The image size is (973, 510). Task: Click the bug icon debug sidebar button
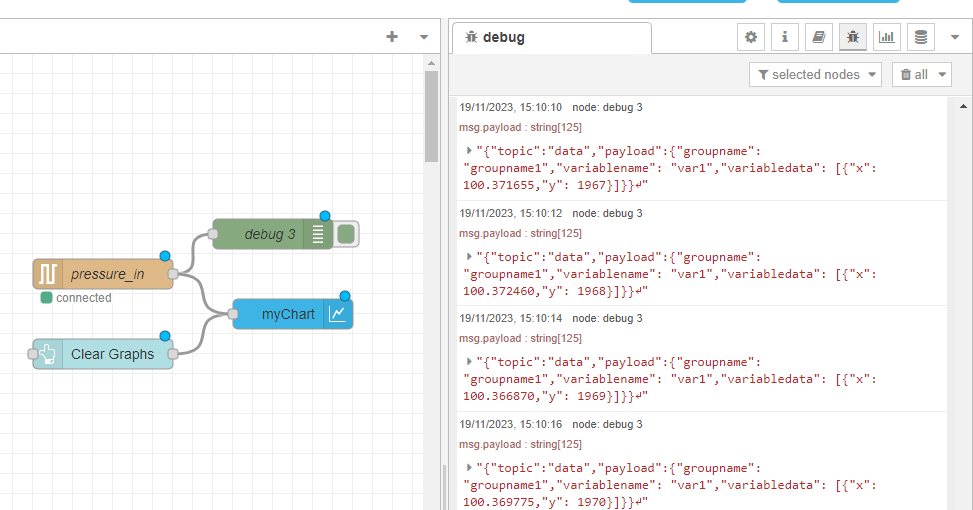(853, 38)
